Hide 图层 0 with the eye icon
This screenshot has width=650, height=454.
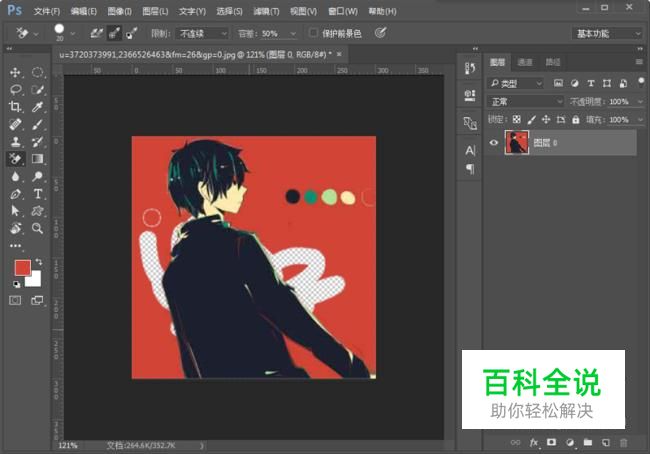tap(493, 143)
